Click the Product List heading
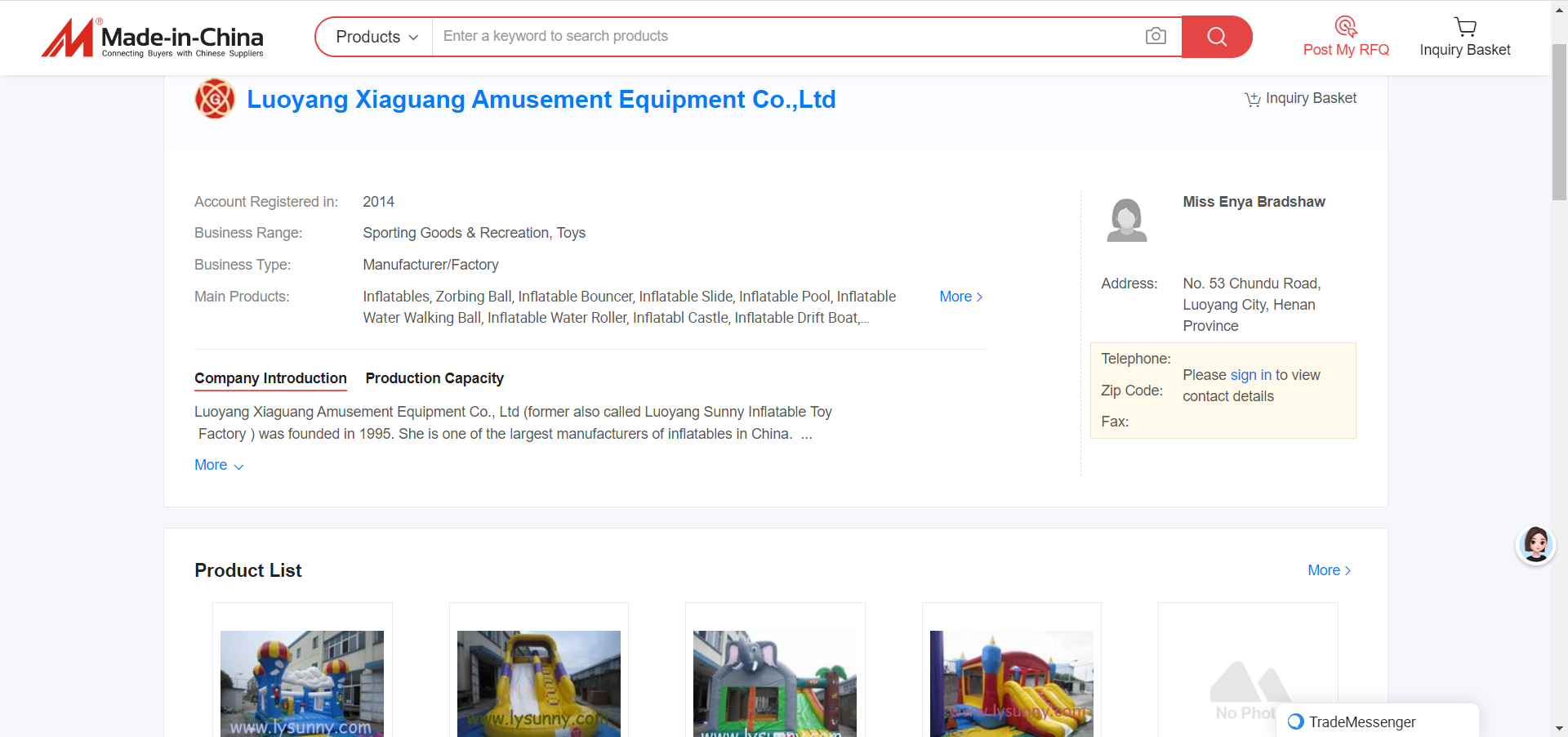 [x=248, y=570]
